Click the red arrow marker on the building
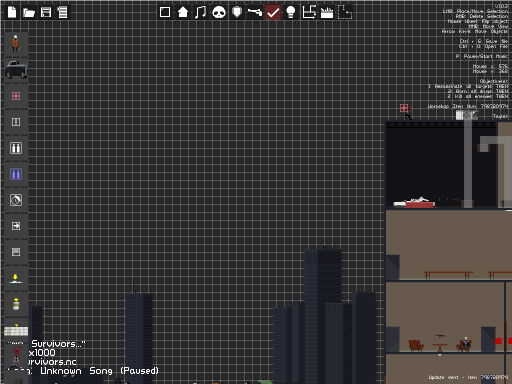The height and width of the screenshot is (384, 512). 498,341
